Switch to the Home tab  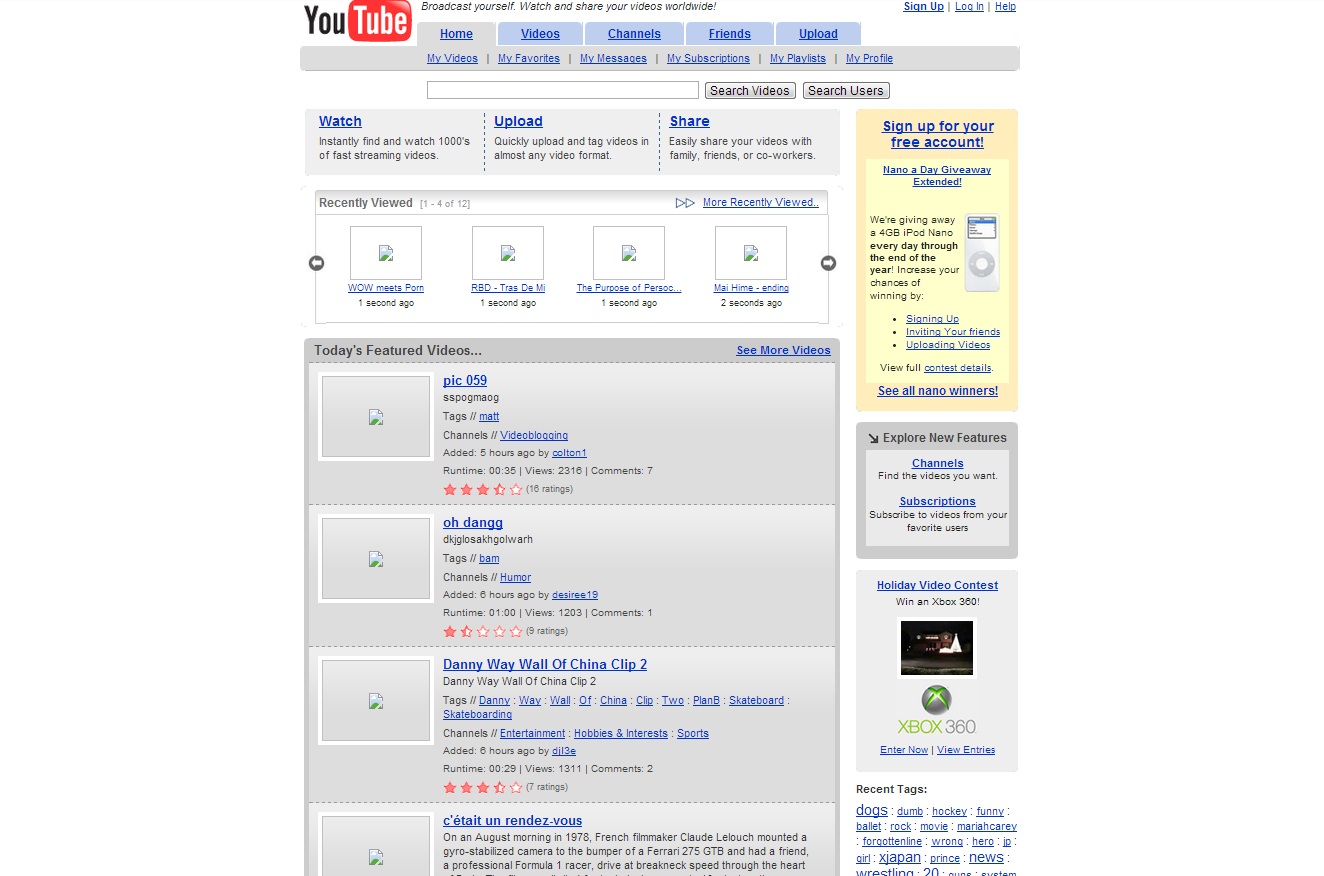coord(456,34)
